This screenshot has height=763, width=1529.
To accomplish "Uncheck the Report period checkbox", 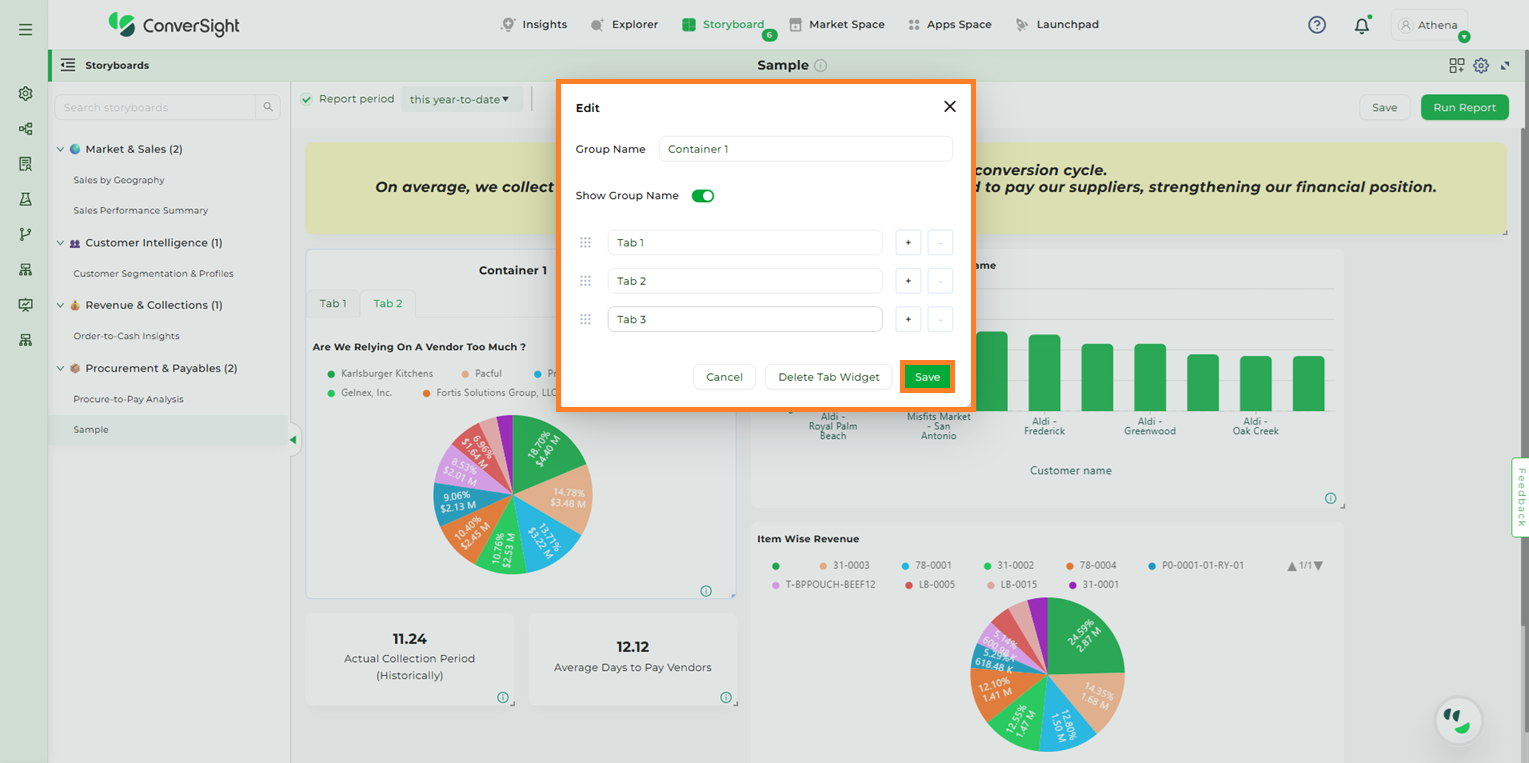I will point(307,99).
